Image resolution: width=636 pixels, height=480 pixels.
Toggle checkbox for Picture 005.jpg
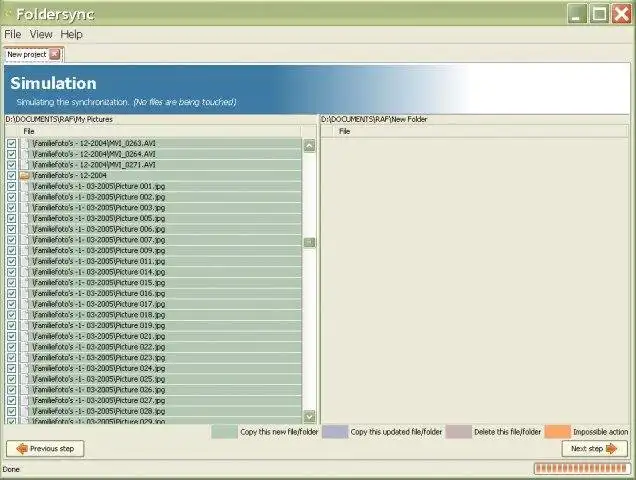tap(11, 218)
